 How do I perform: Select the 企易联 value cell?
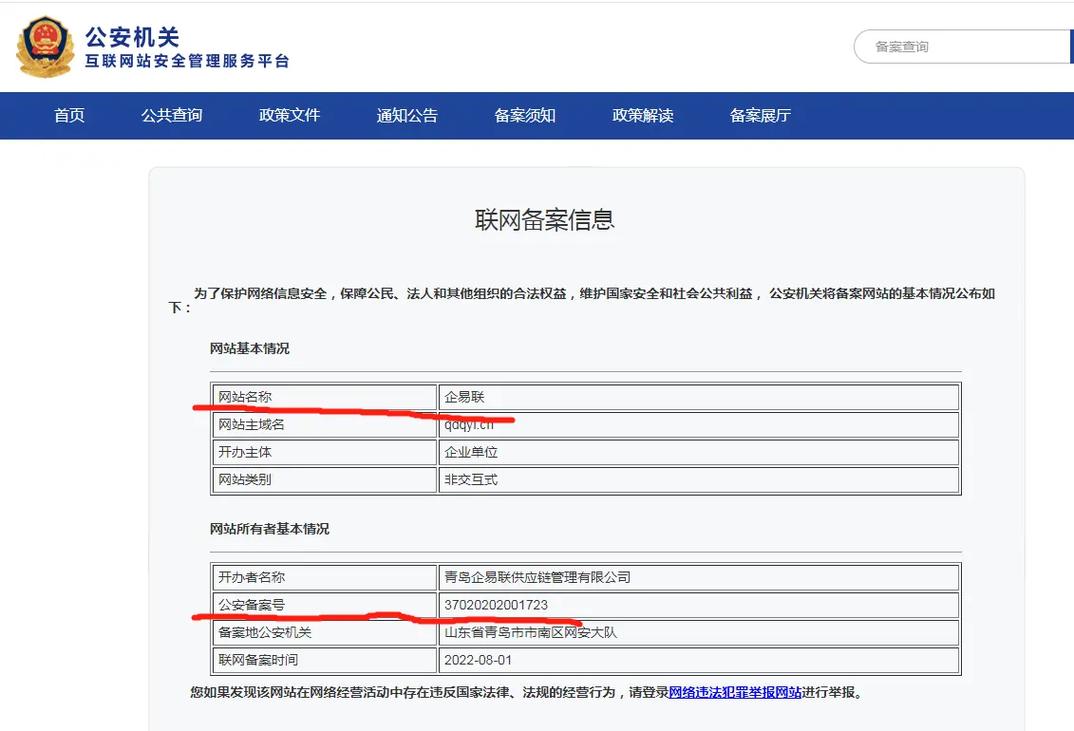point(699,397)
